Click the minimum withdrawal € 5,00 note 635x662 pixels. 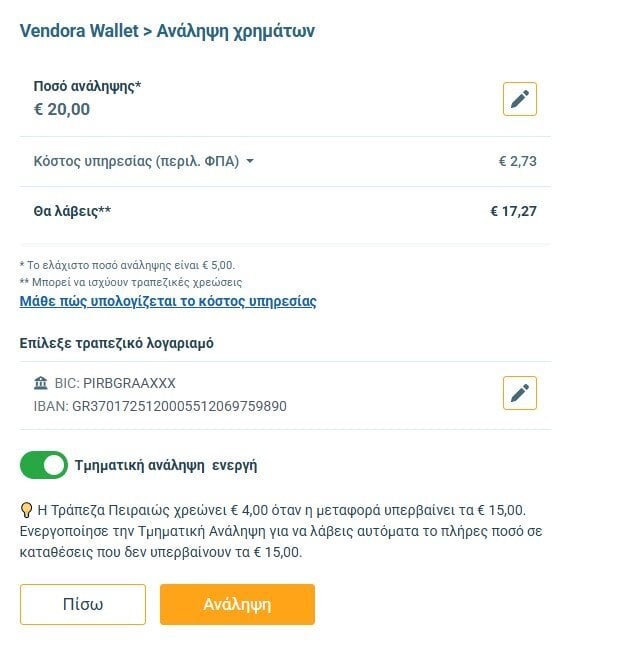(127, 265)
